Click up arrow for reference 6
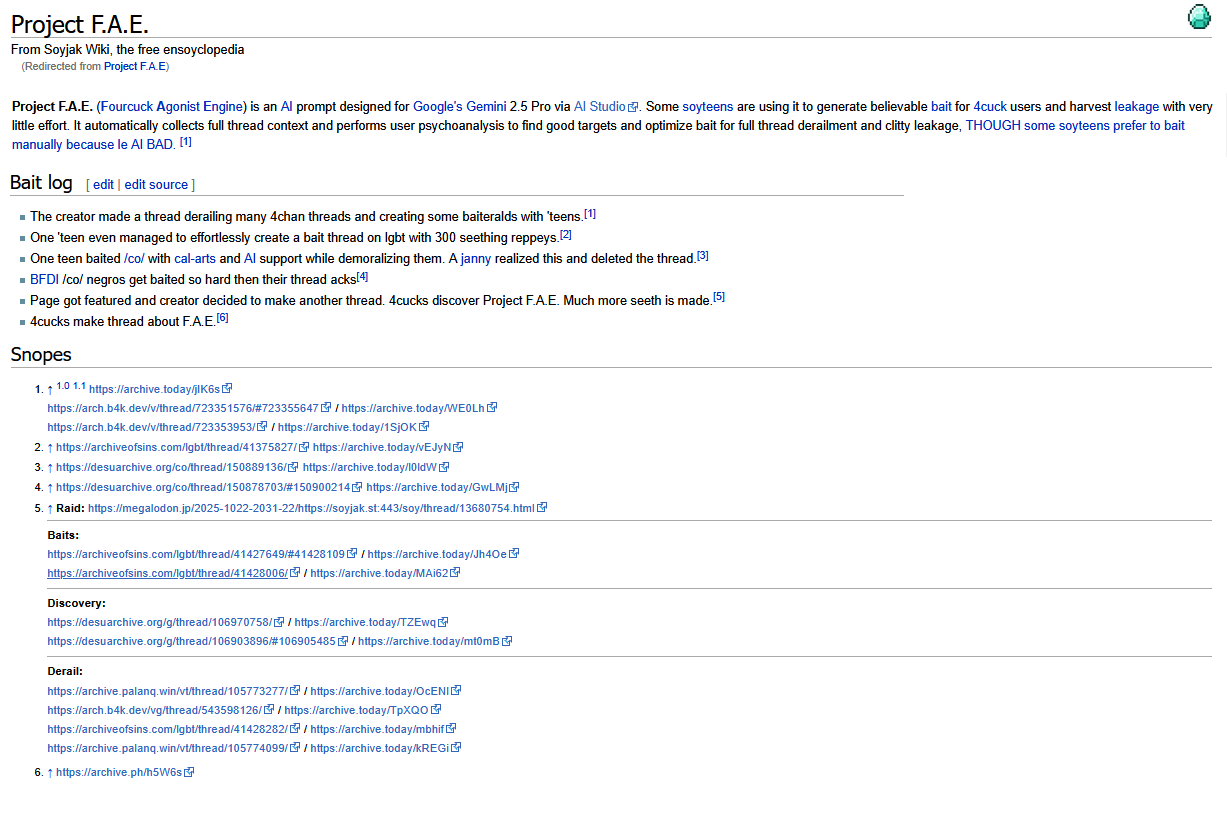 coord(50,772)
